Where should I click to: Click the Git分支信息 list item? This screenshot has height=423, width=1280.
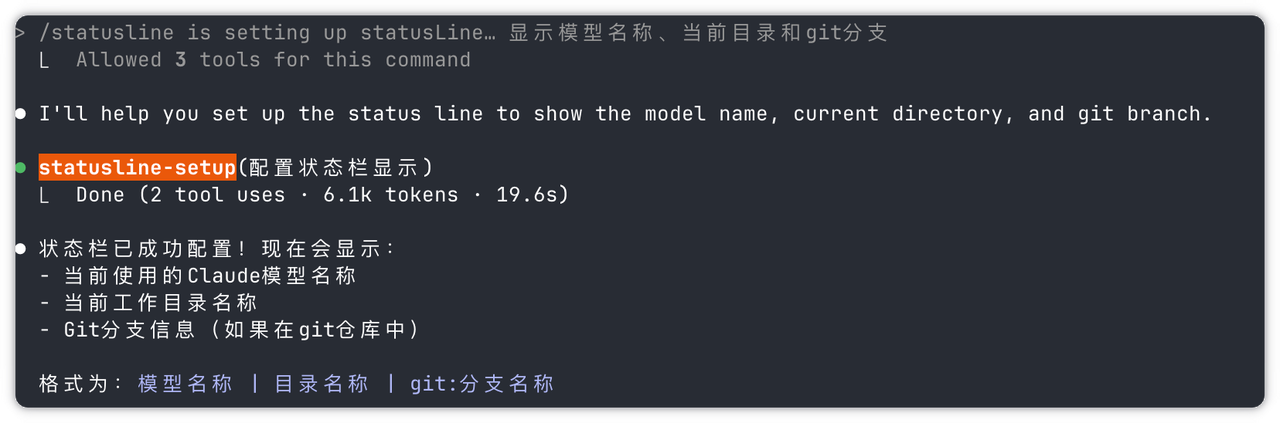click(240, 330)
